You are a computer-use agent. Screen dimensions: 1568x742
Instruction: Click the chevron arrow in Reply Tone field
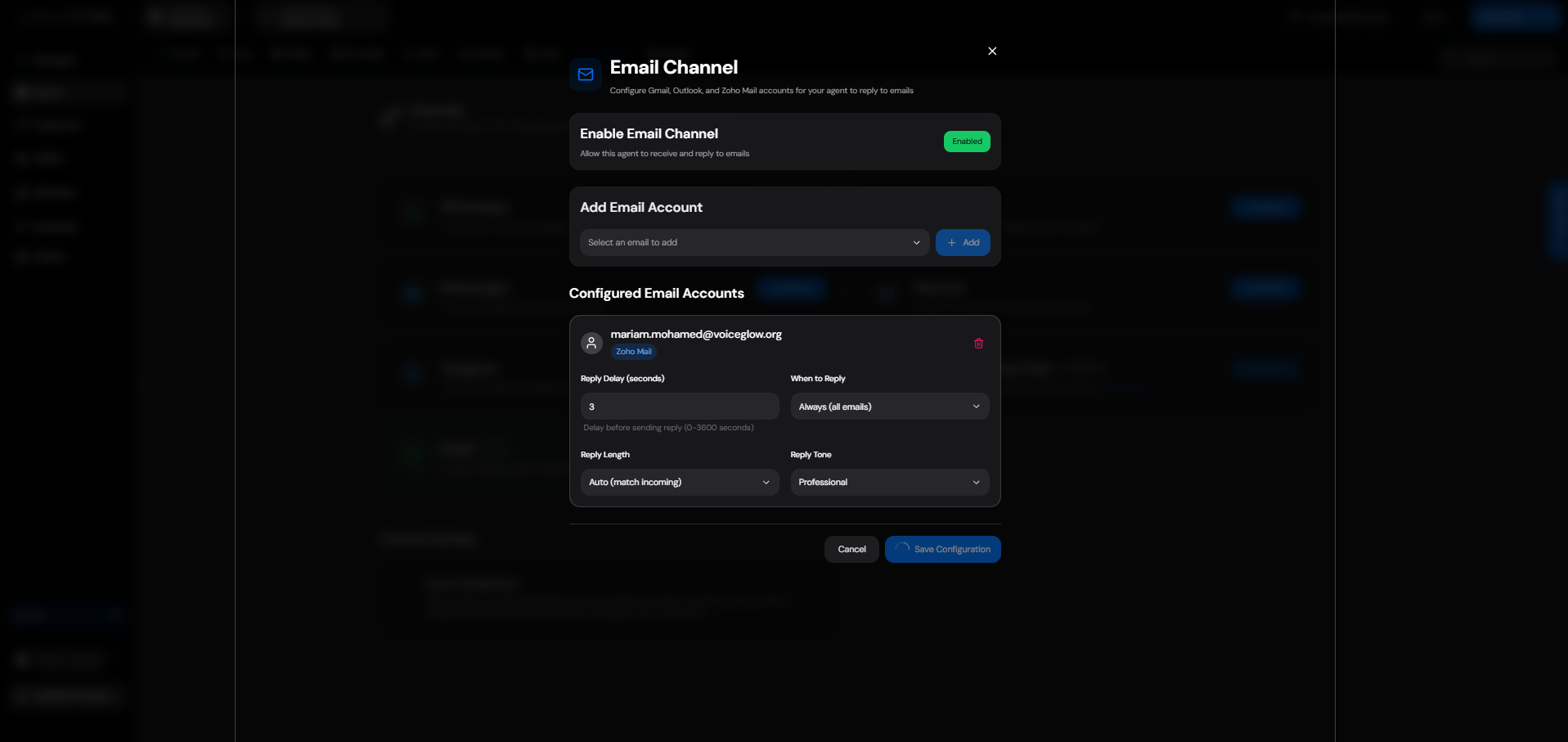point(976,483)
